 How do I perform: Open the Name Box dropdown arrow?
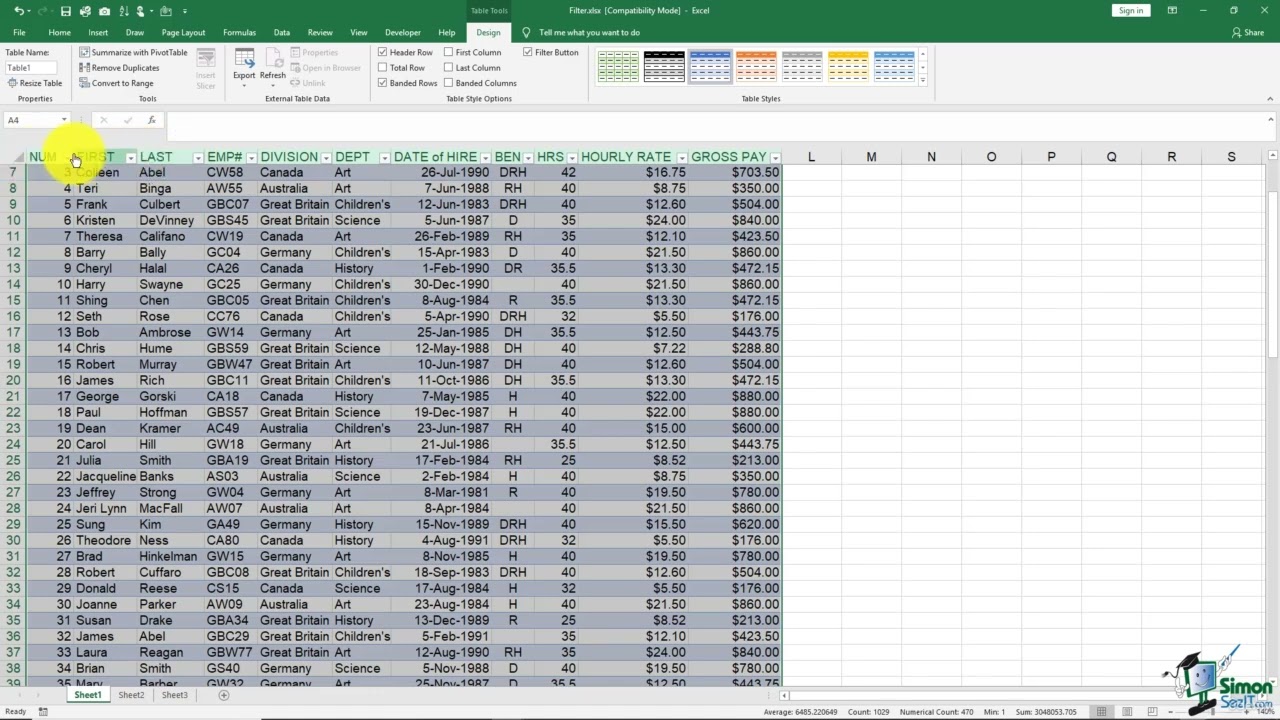click(x=64, y=120)
